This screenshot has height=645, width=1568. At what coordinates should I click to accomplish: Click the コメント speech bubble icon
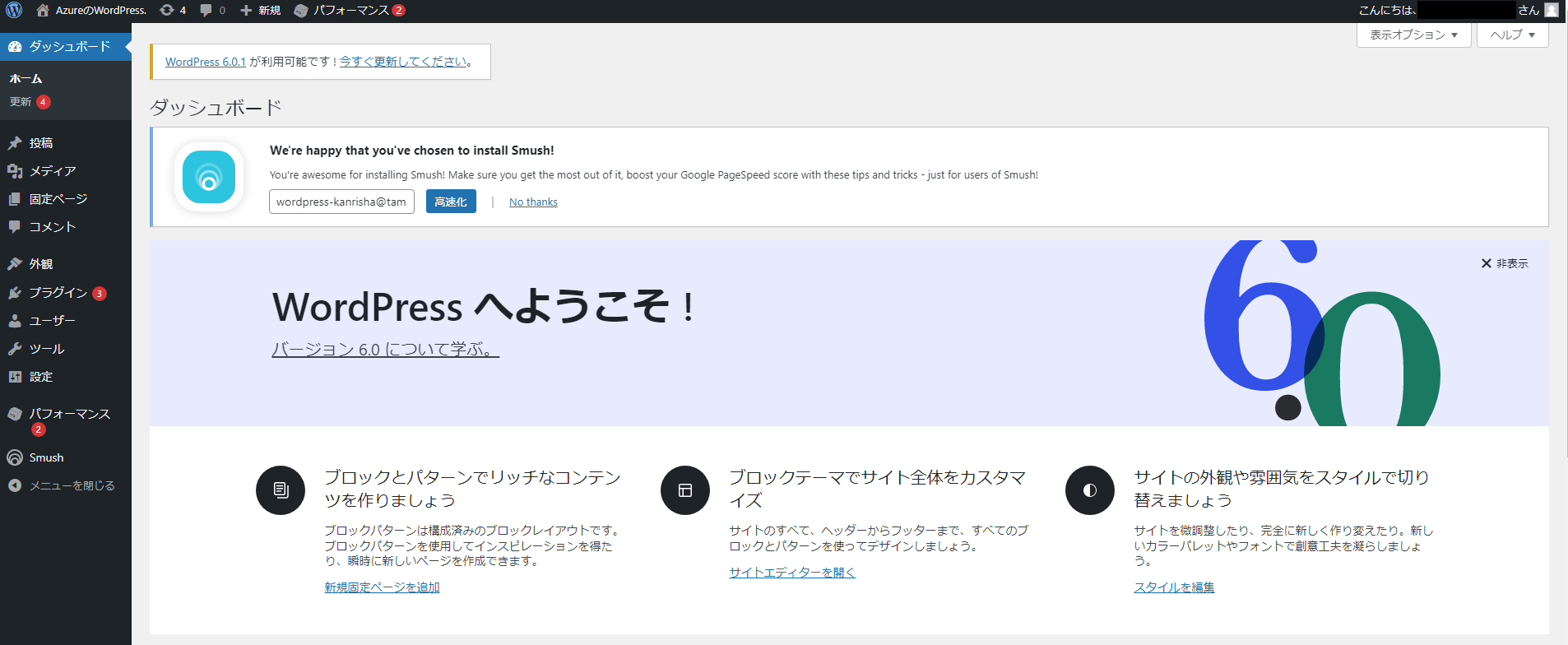[x=15, y=227]
